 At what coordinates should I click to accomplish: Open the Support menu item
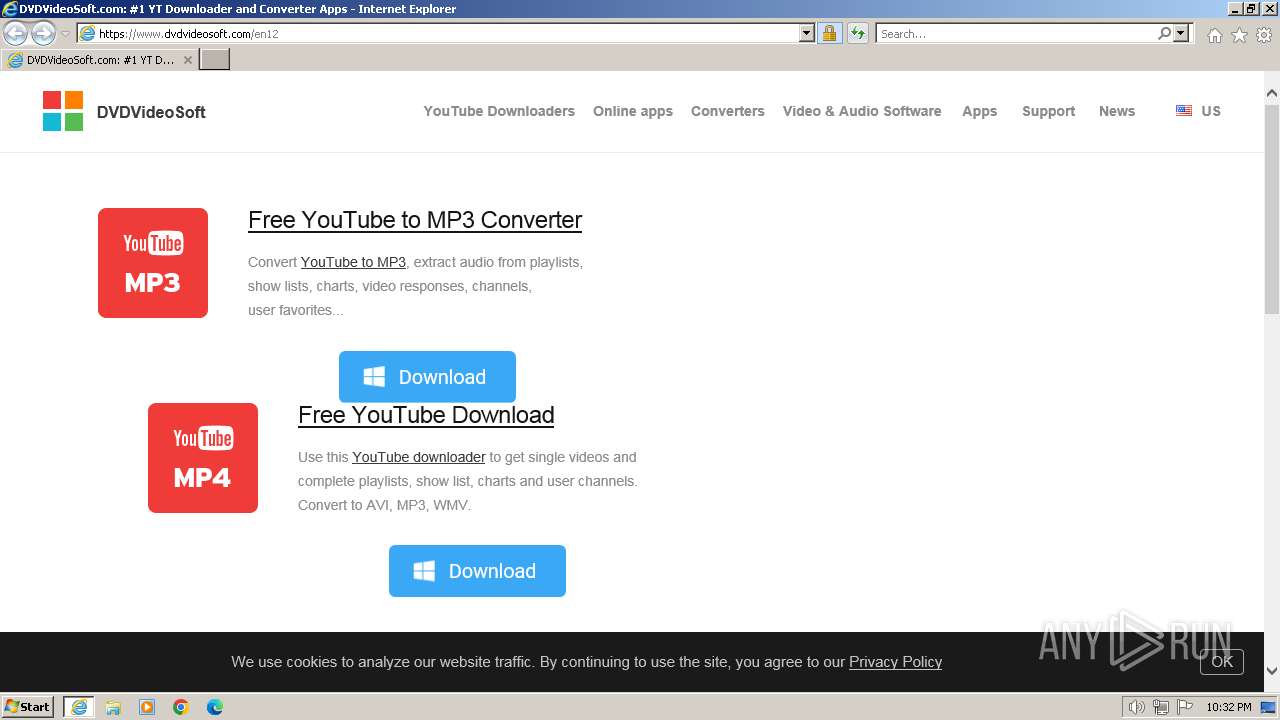[1049, 111]
